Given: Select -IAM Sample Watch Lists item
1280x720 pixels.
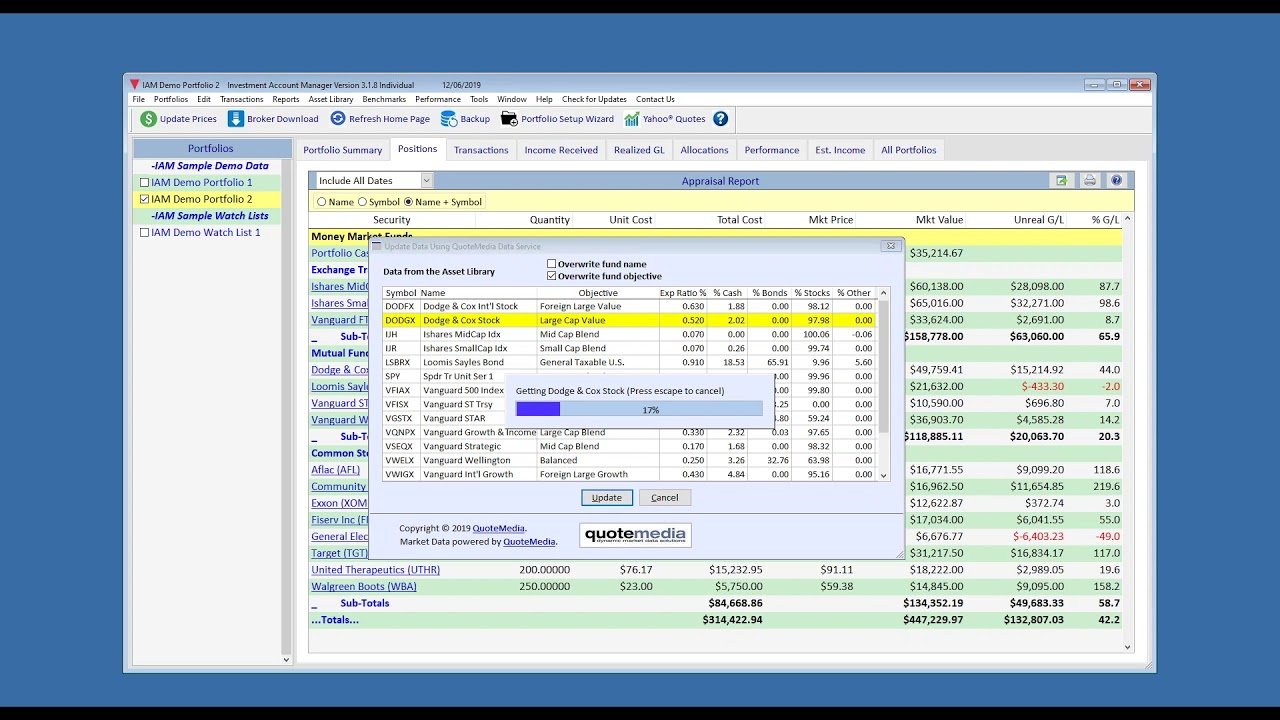Looking at the screenshot, I should (210, 216).
